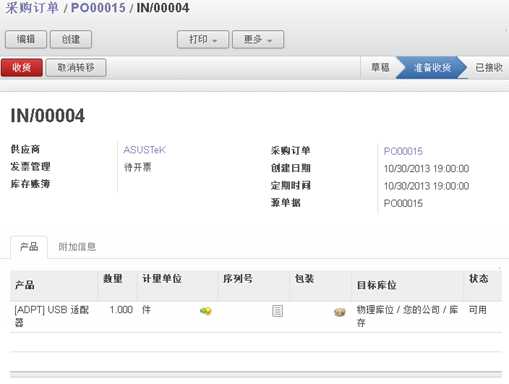The image size is (509, 384).
Task: Click the 定期时间 value 10/30/2013 19:00:00
Action: pos(426,186)
